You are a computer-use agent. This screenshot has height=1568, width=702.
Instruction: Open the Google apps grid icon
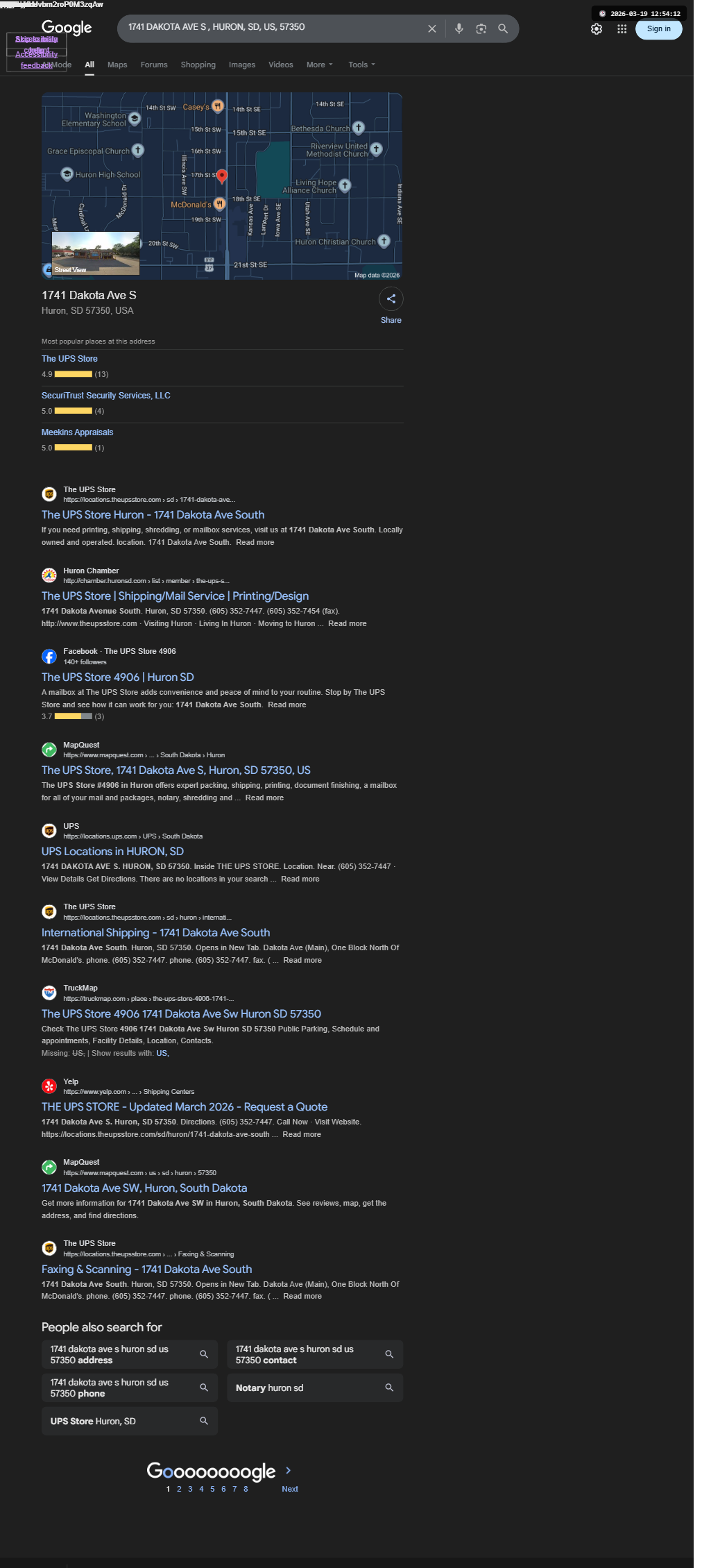(x=622, y=29)
